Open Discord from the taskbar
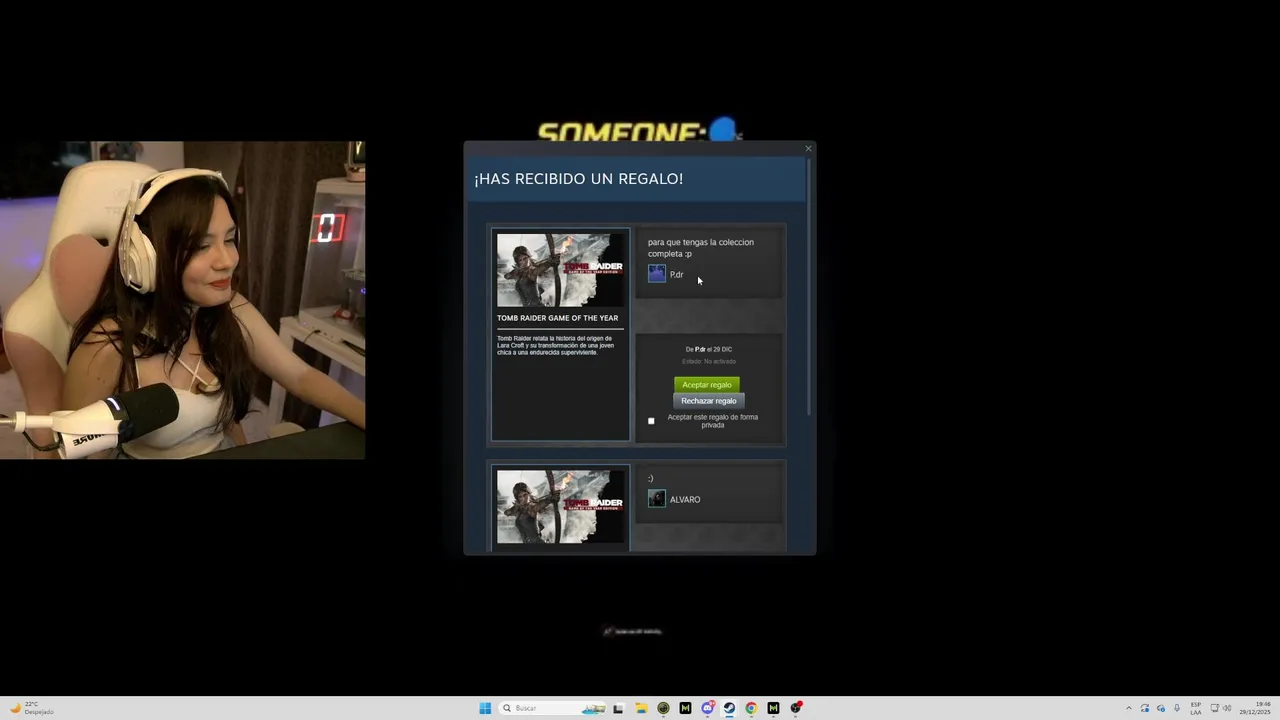The image size is (1280, 720). point(707,708)
